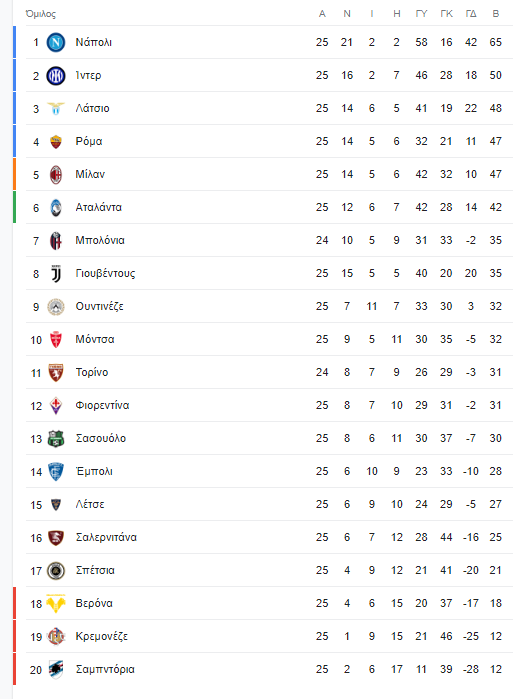Click the Sassuolo green crest icon

click(x=56, y=439)
